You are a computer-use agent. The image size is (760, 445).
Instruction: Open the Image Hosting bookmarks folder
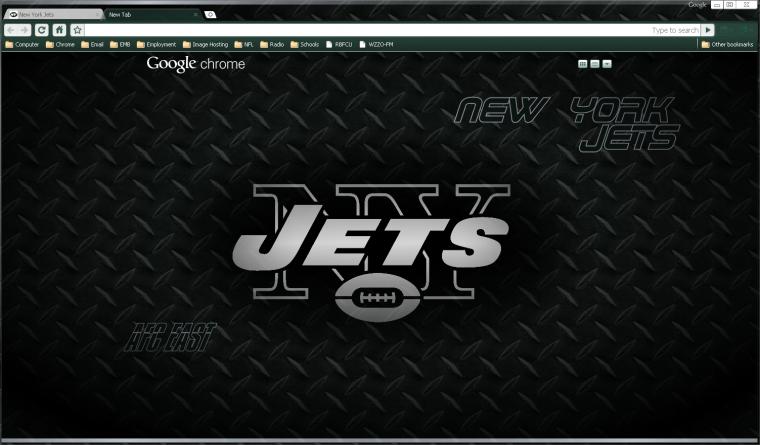205,45
